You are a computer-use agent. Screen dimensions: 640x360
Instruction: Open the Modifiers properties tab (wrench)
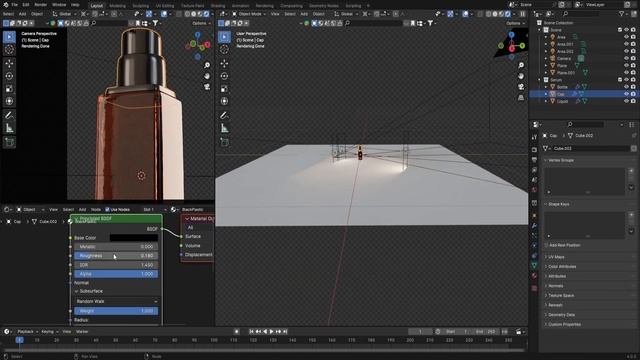point(534,226)
